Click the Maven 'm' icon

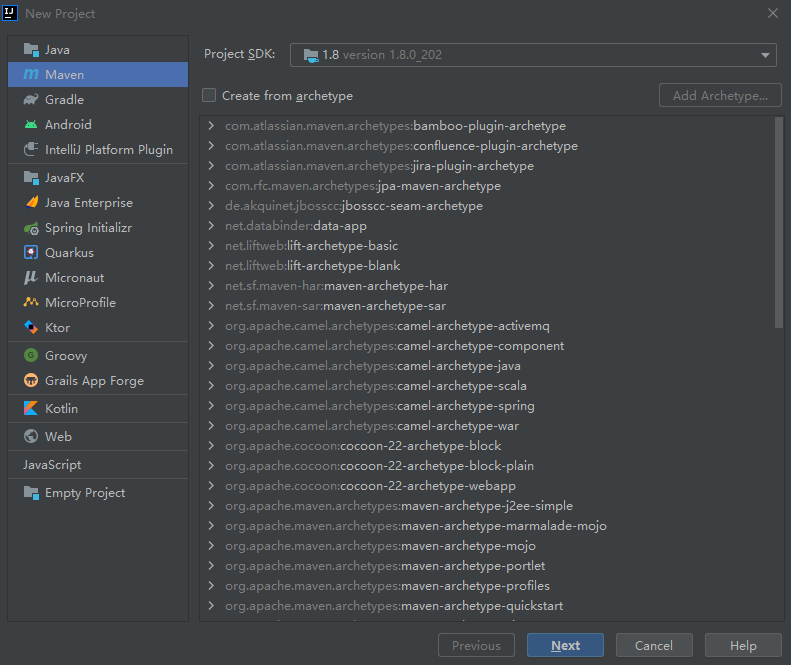31,75
